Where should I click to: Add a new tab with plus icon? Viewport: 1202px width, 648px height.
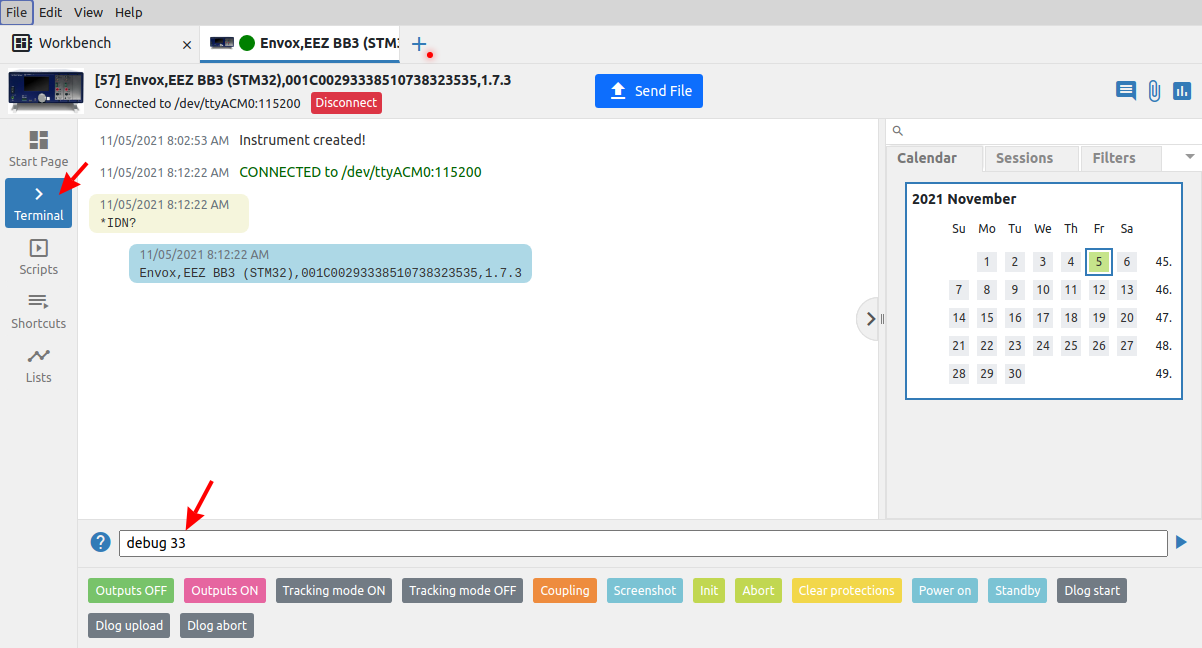(x=419, y=44)
